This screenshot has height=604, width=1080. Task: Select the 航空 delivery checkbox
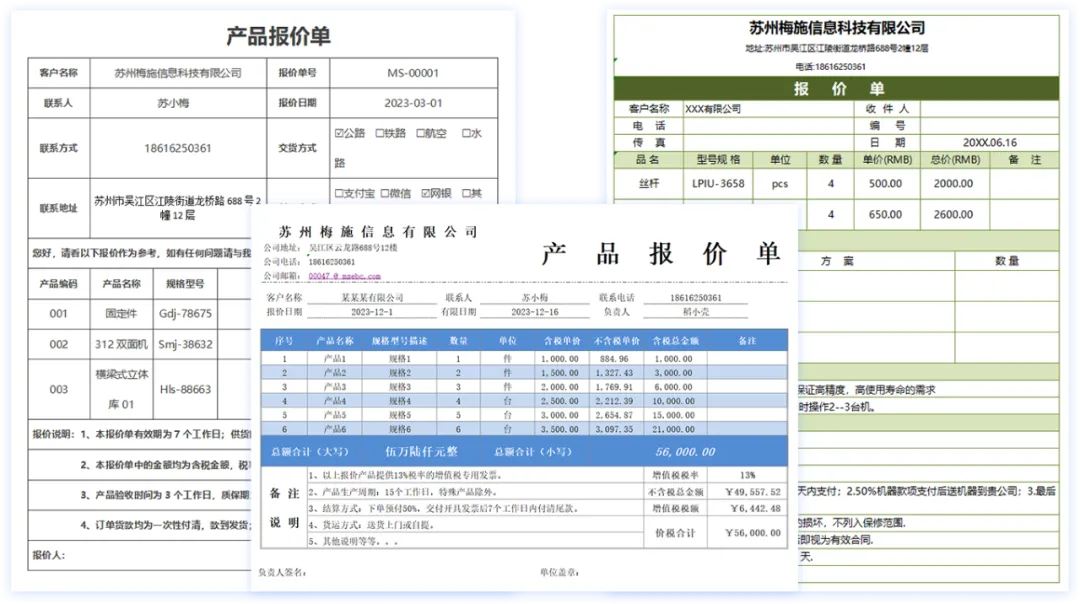(420, 133)
